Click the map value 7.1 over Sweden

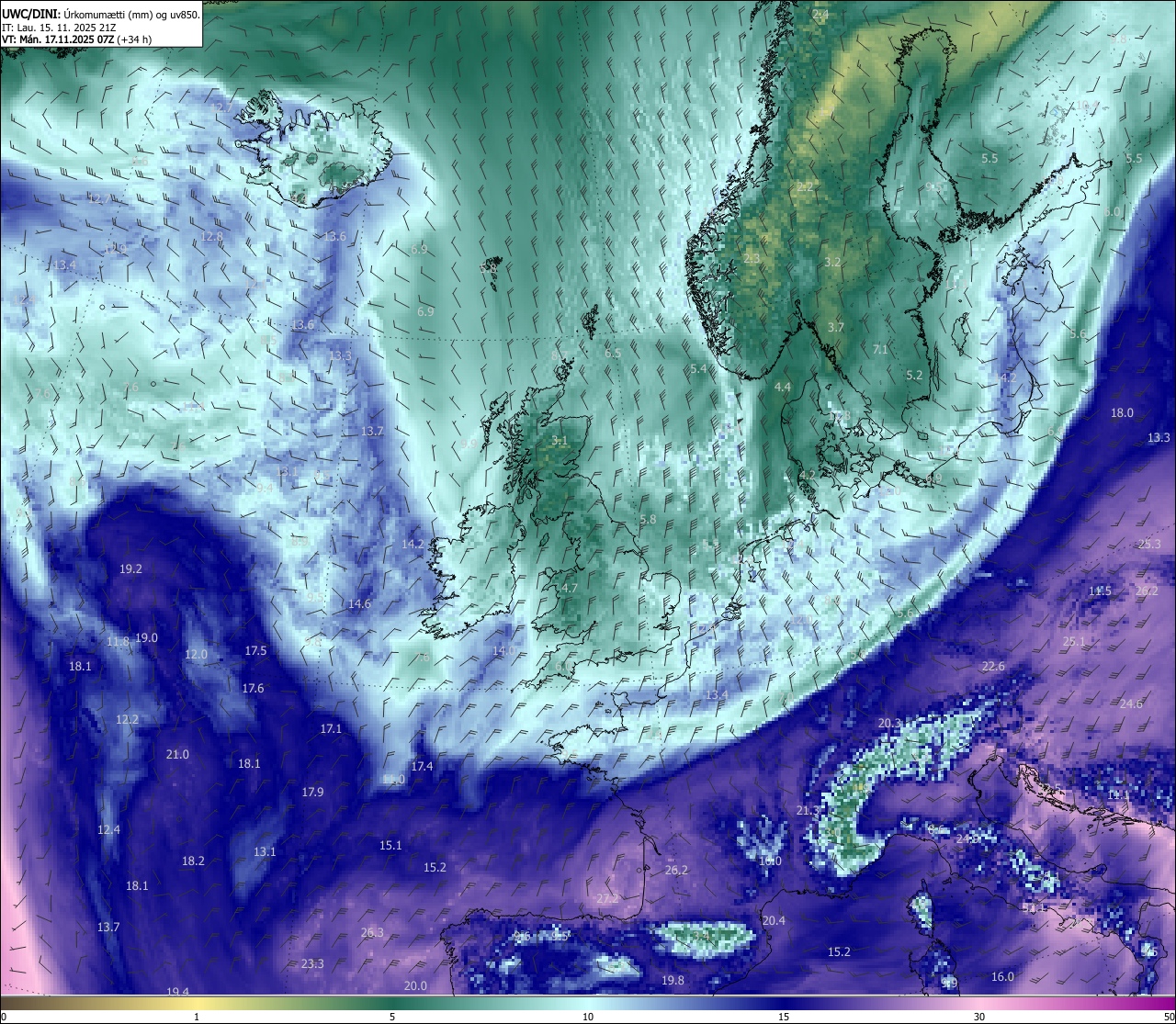pyautogui.click(x=880, y=350)
